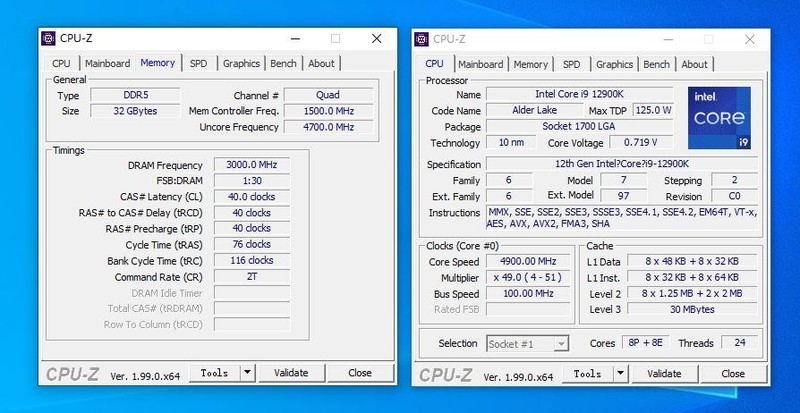Viewport: 800px width, 413px height.
Task: Open Mainboard tab in the CPU window
Action: coord(480,64)
